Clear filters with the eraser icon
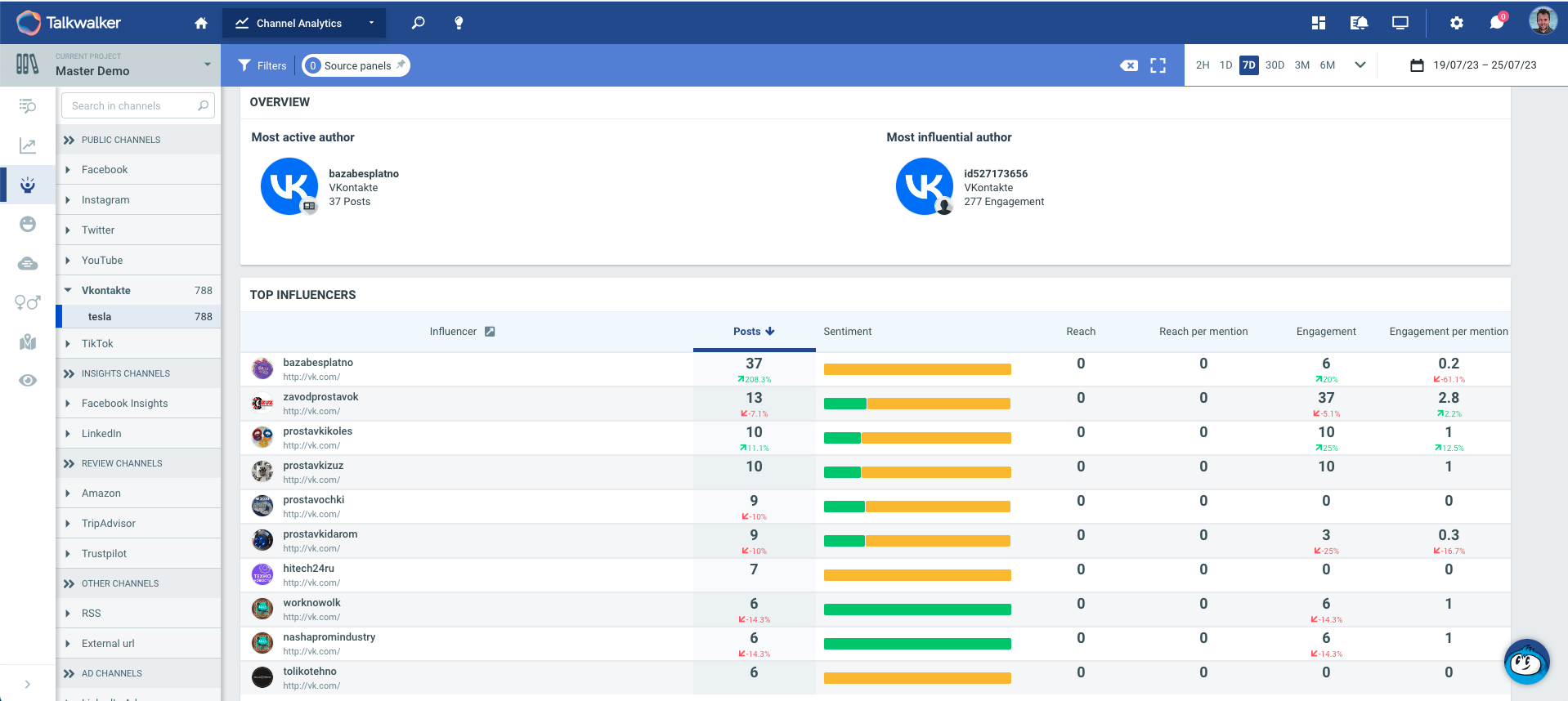1568x701 pixels. [x=1129, y=65]
